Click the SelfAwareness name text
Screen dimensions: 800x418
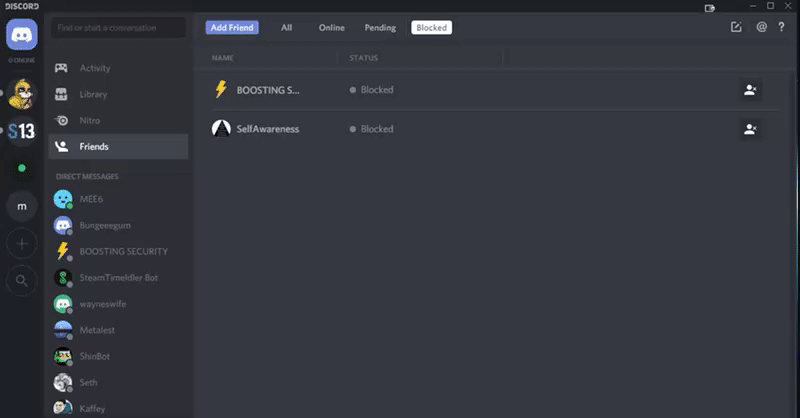[268, 129]
